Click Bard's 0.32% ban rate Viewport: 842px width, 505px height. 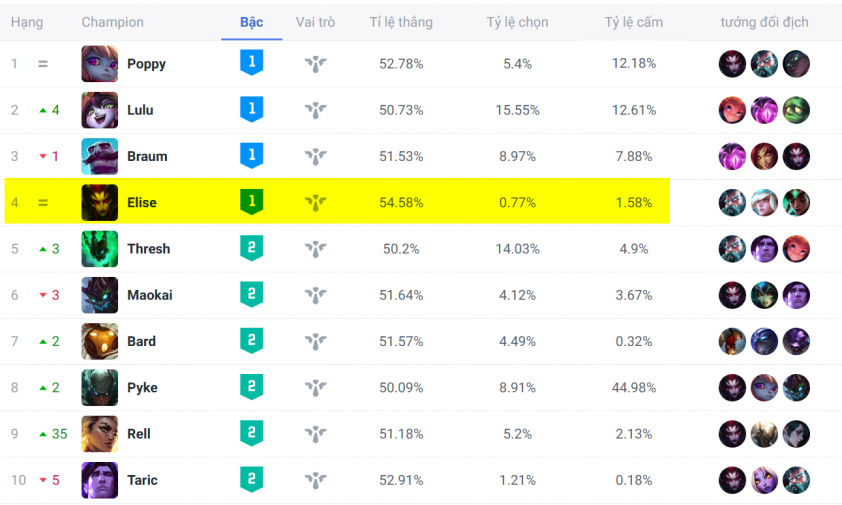click(634, 341)
